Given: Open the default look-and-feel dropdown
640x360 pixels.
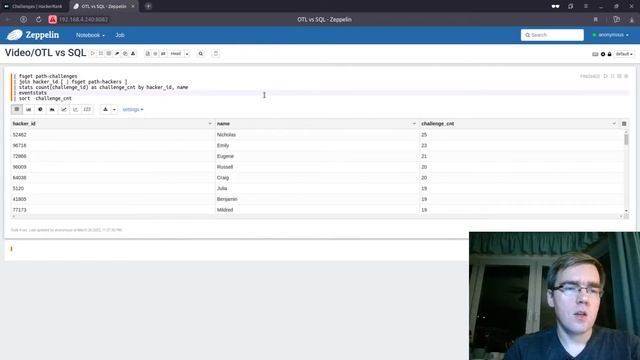Looking at the screenshot, I should coord(624,54).
